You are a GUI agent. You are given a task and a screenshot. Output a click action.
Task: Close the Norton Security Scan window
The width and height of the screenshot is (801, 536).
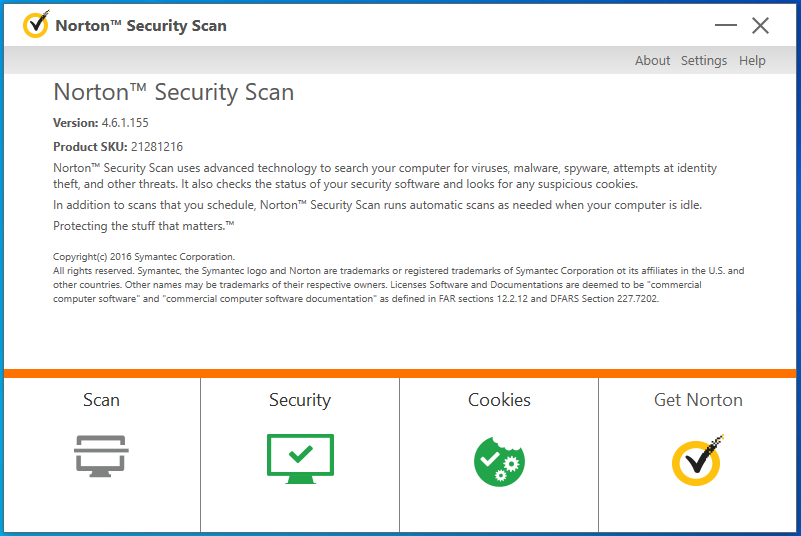(761, 25)
